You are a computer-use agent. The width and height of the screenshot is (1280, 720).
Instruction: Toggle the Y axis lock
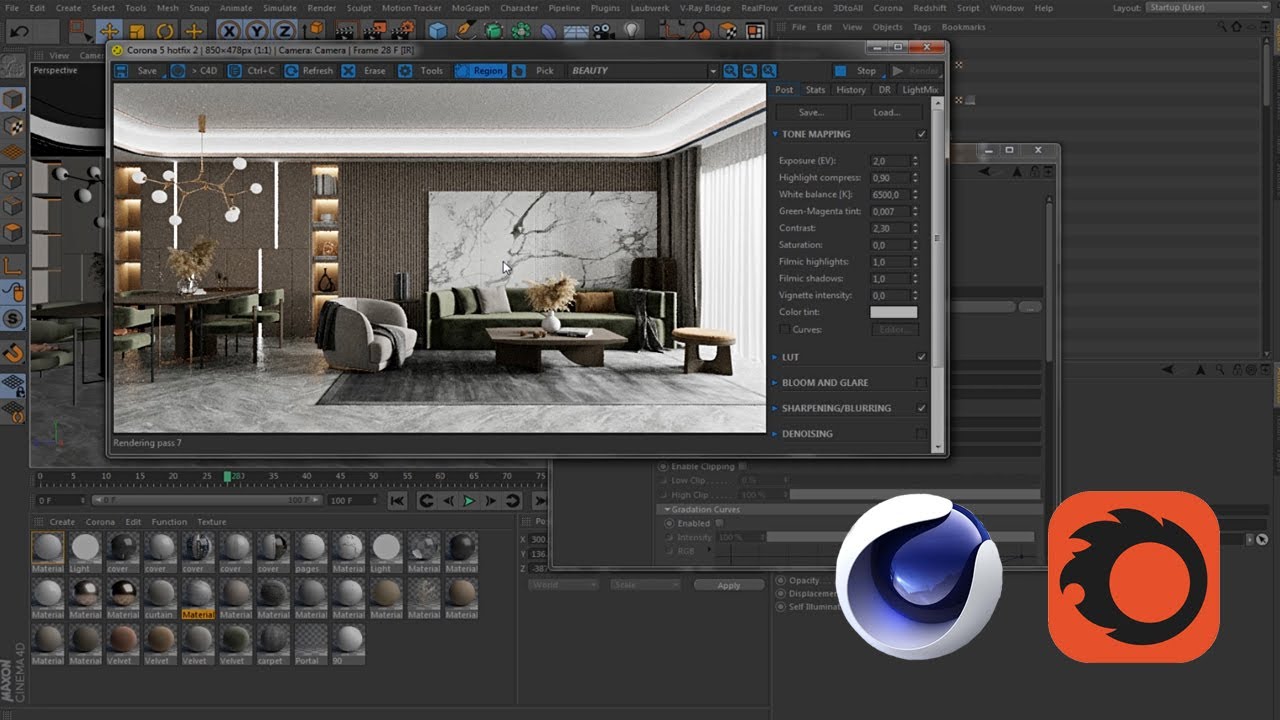click(258, 32)
